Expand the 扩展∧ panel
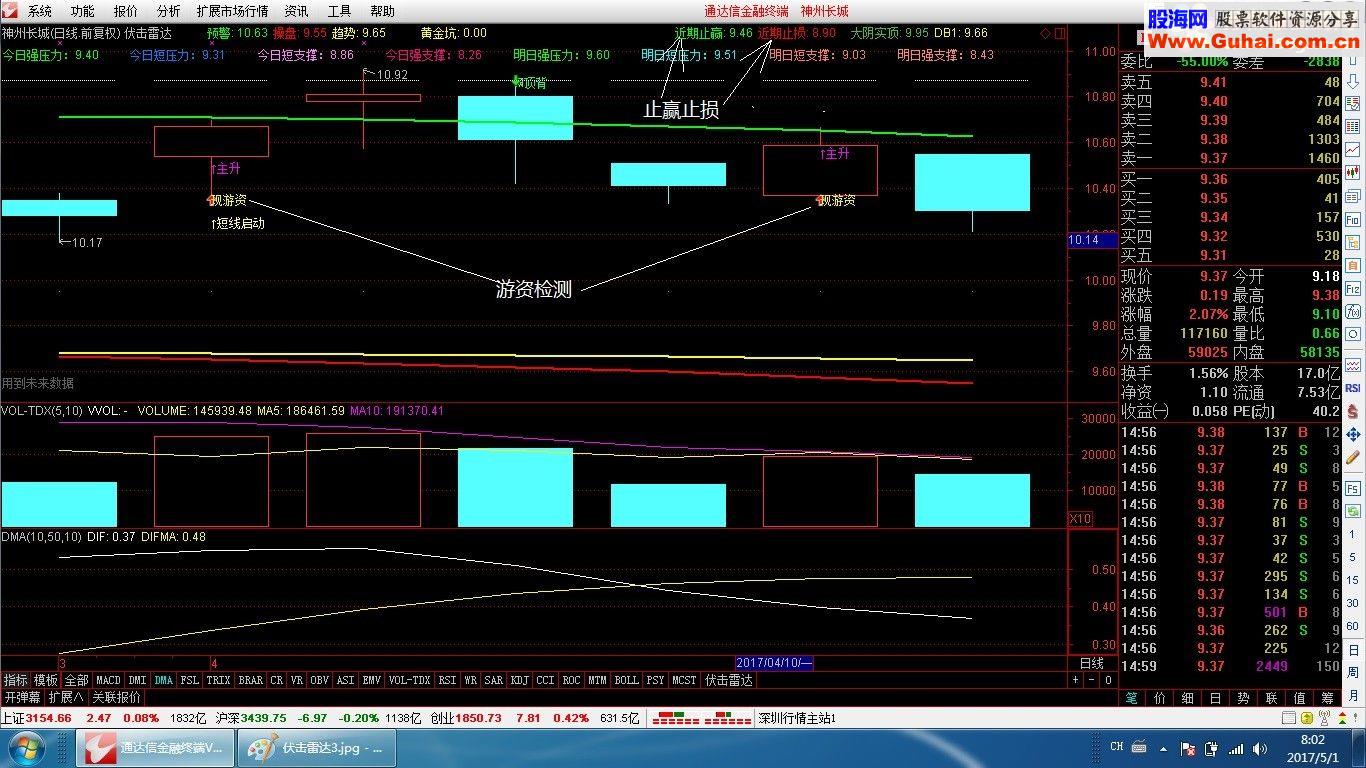 coord(66,697)
